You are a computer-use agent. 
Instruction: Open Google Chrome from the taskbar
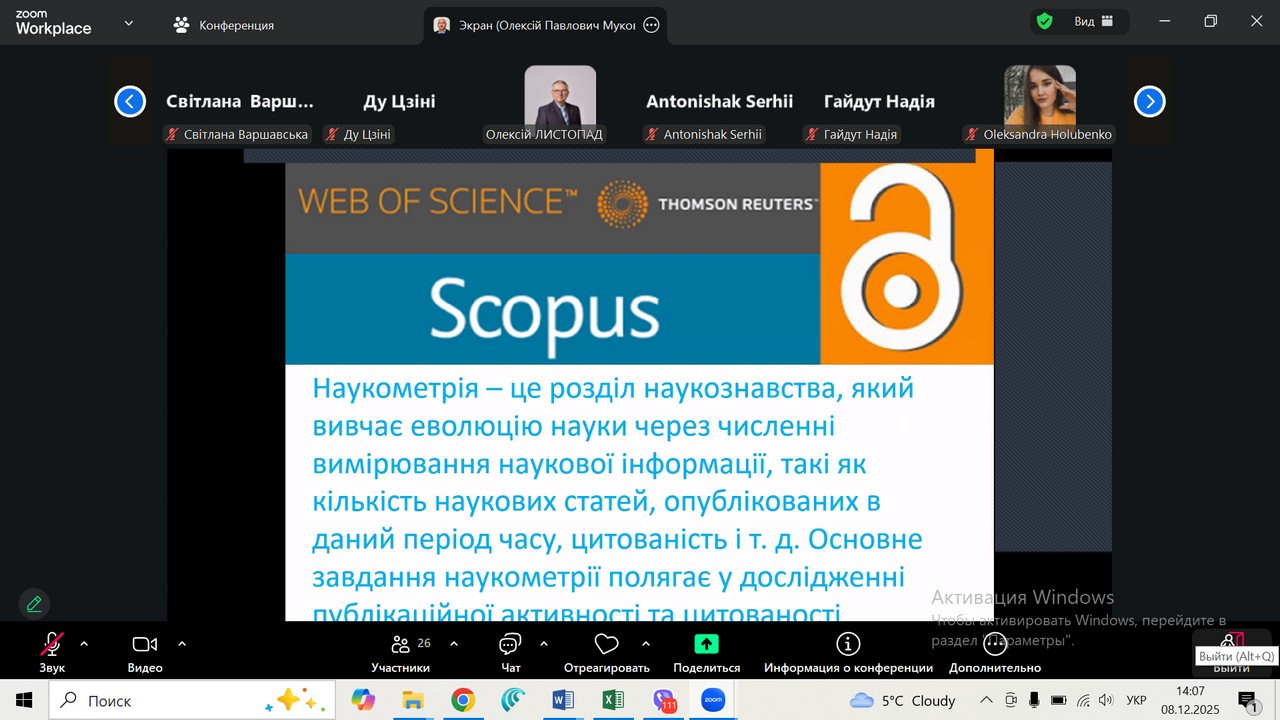(463, 700)
